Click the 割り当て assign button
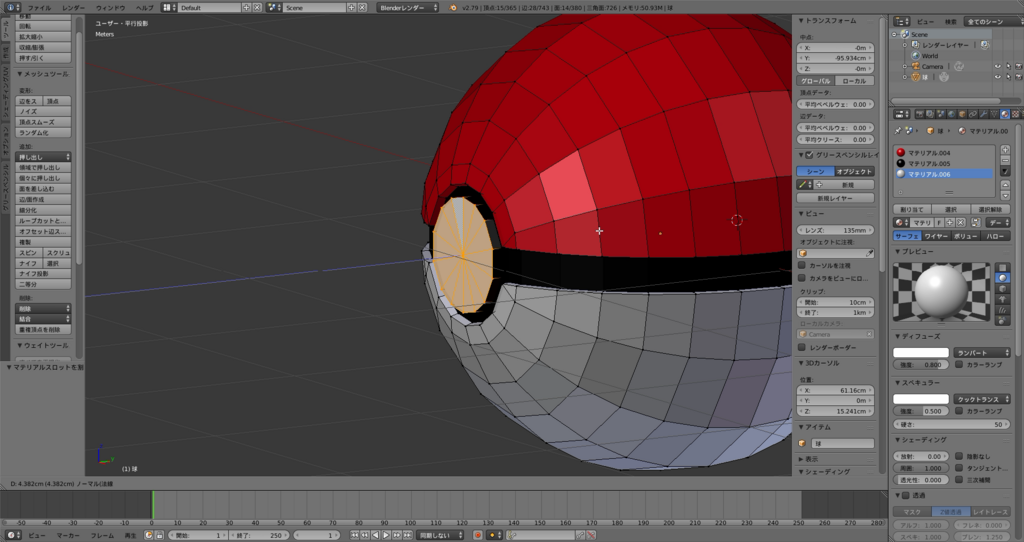Screen dimensions: 1024x542 coord(911,208)
